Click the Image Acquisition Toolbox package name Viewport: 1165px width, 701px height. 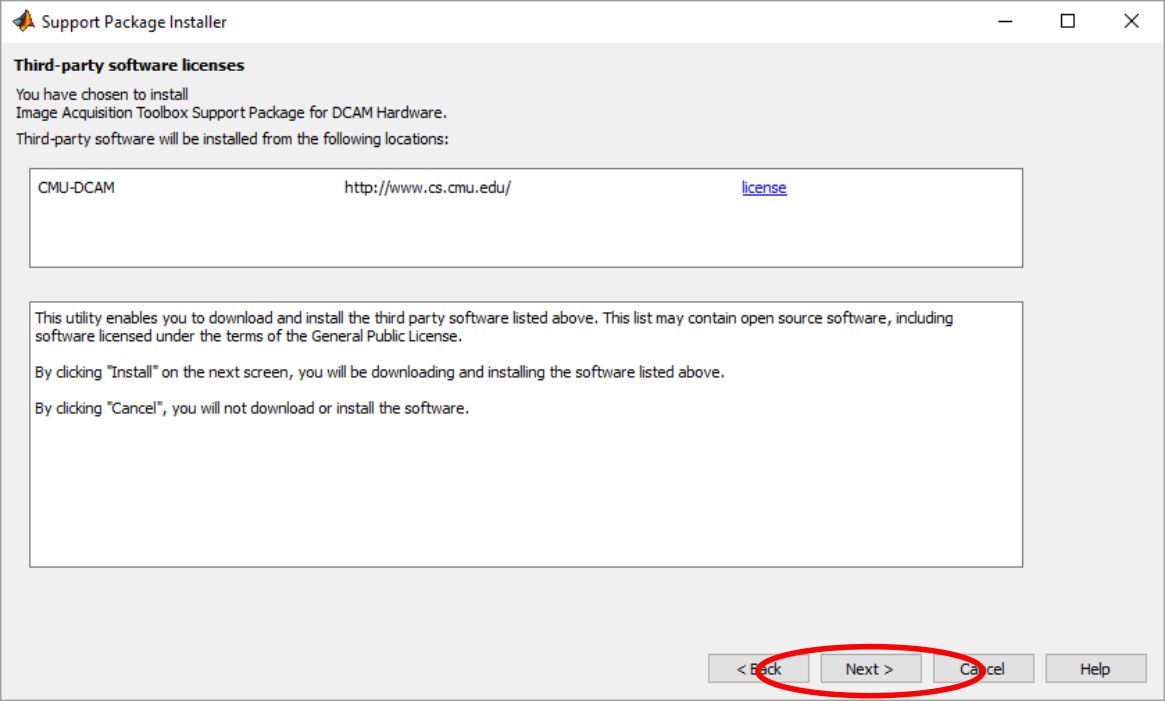(231, 112)
